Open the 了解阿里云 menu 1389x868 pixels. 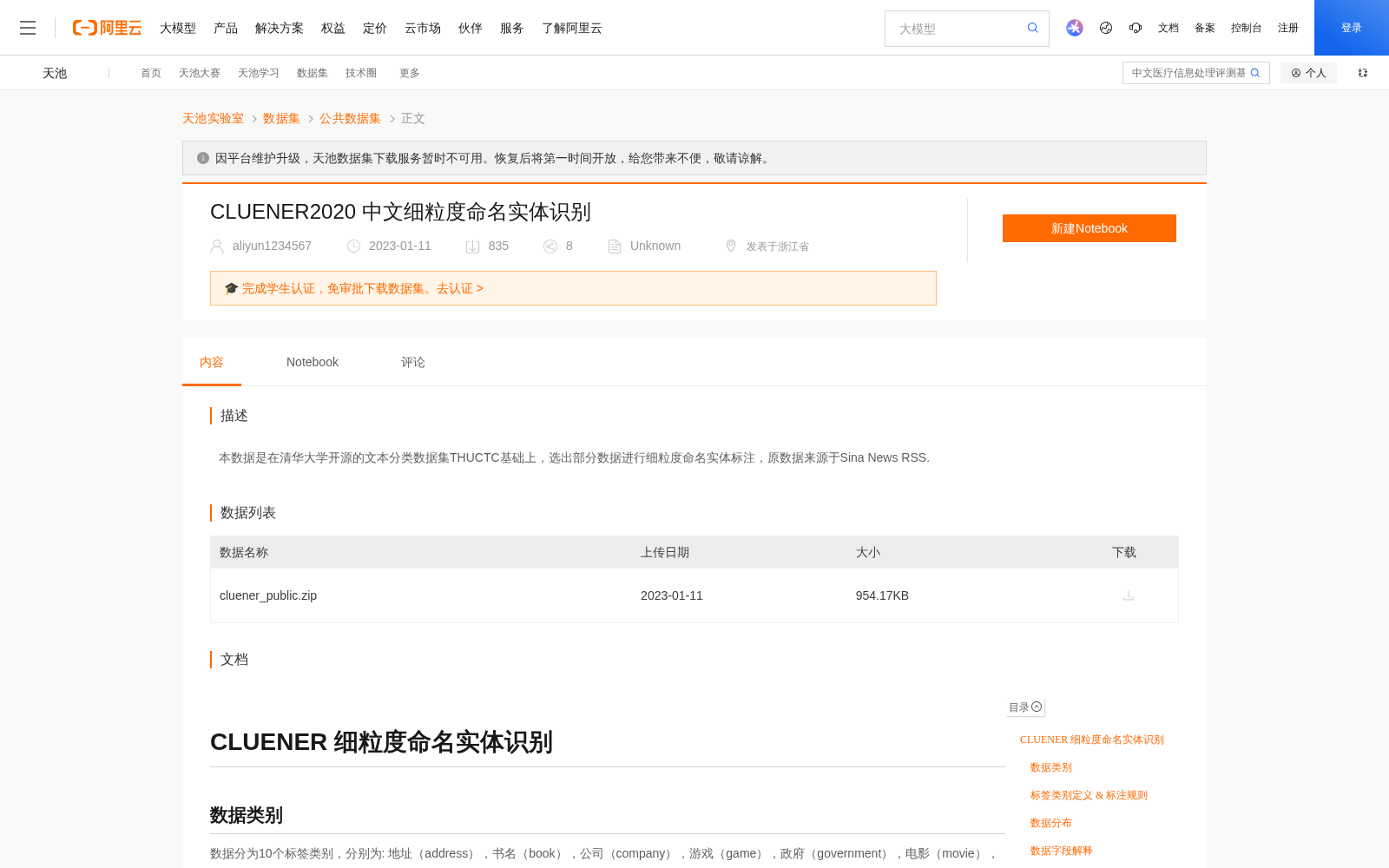pos(572,28)
